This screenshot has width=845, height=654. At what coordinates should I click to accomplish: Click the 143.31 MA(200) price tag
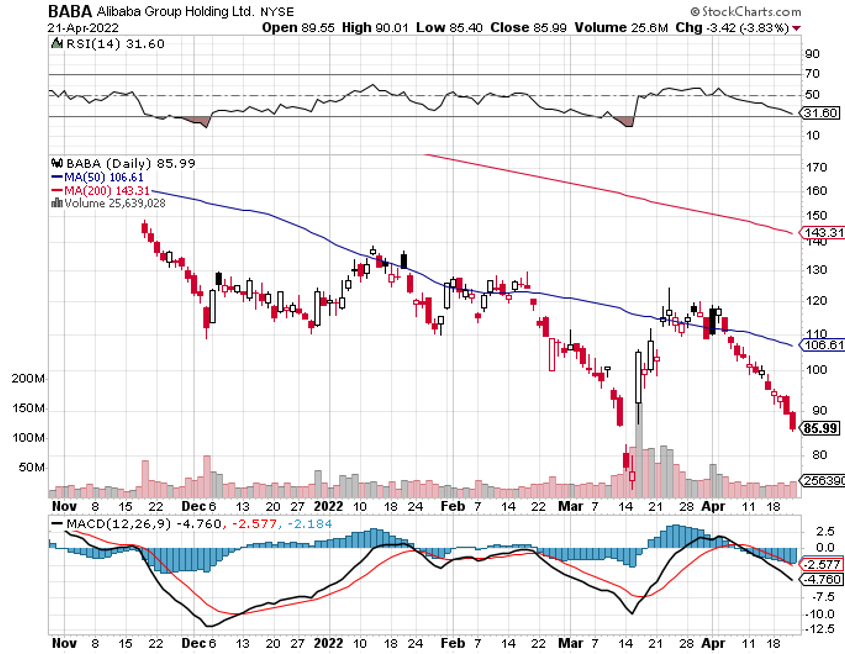pyautogui.click(x=823, y=233)
